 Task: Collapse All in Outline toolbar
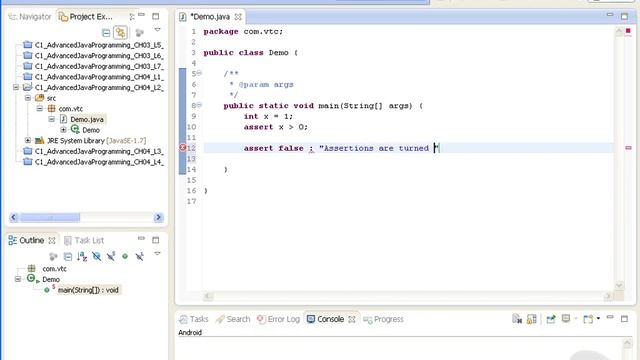[x=68, y=256]
